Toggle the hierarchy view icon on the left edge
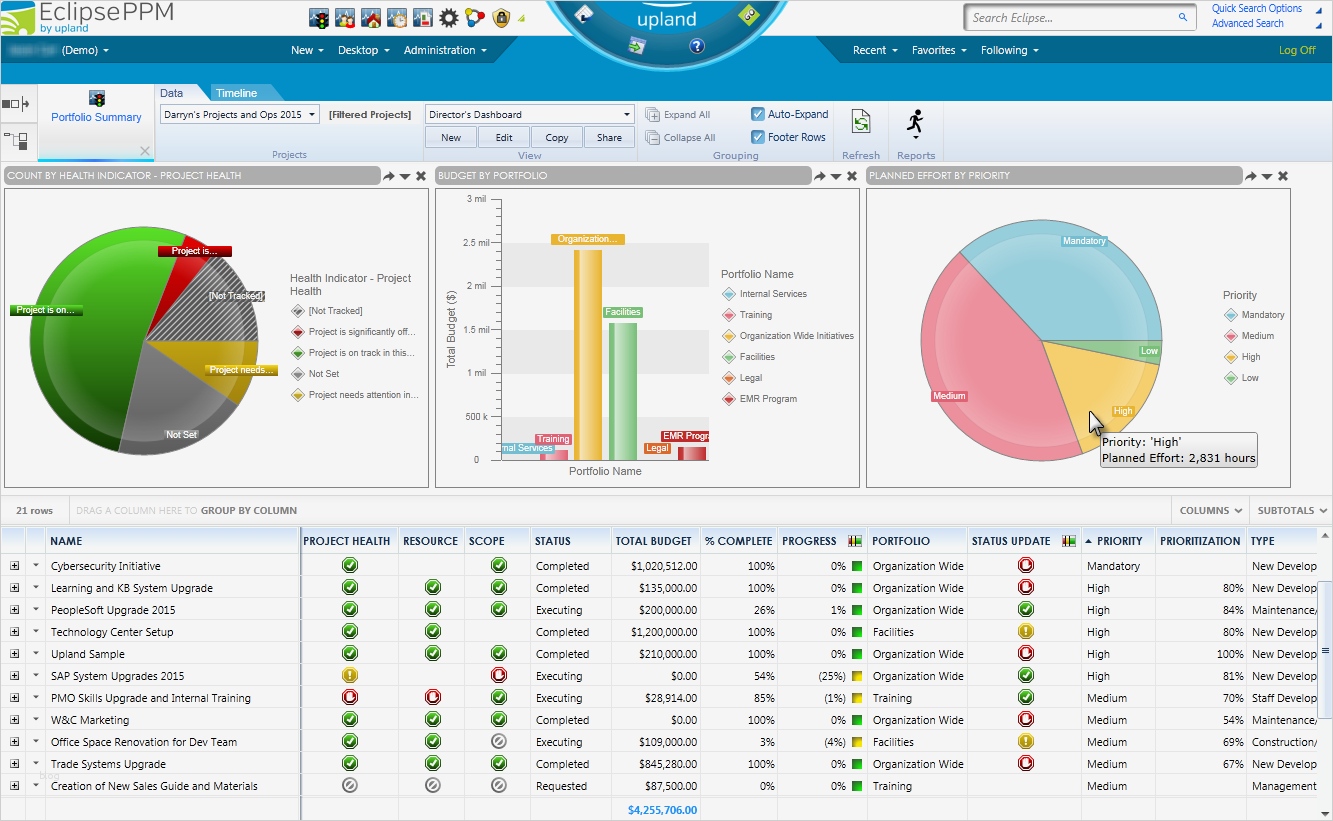The width and height of the screenshot is (1333, 821). point(16,141)
